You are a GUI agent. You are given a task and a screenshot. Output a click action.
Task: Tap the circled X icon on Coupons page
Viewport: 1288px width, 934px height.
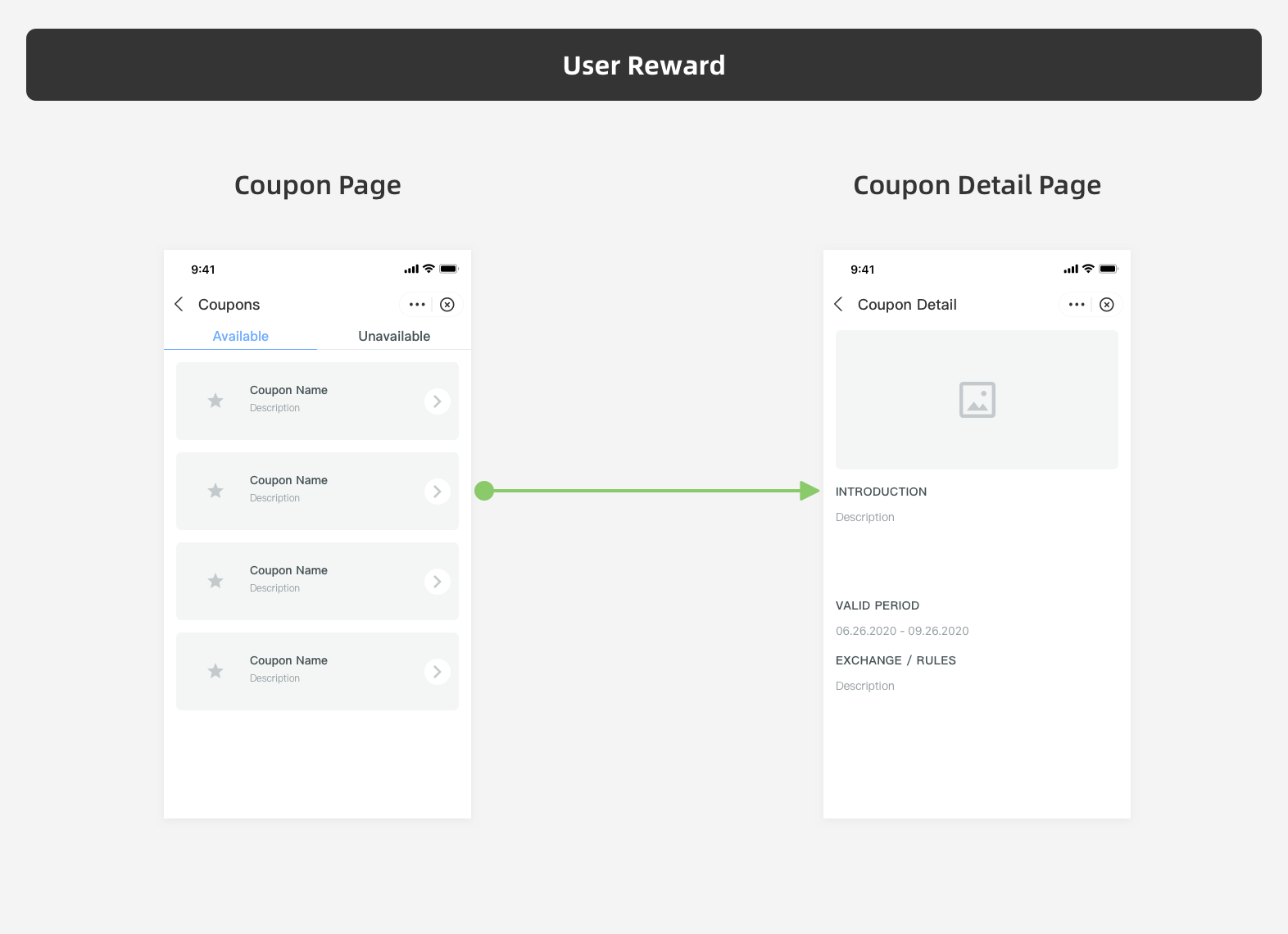pyautogui.click(x=447, y=305)
